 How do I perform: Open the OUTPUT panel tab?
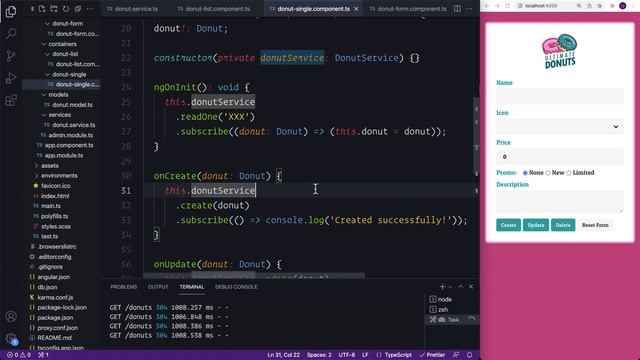pos(158,287)
